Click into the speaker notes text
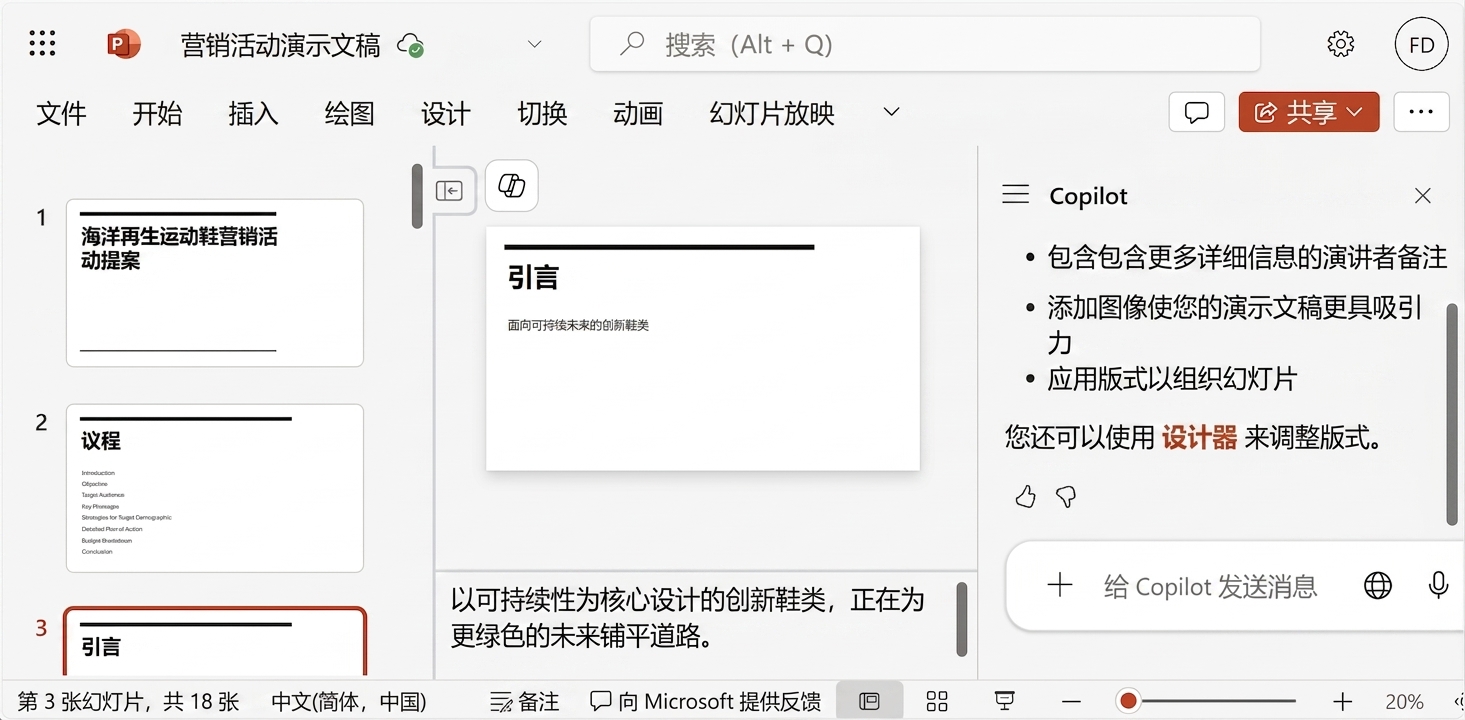Screen dimensions: 1465x720 click(687, 617)
